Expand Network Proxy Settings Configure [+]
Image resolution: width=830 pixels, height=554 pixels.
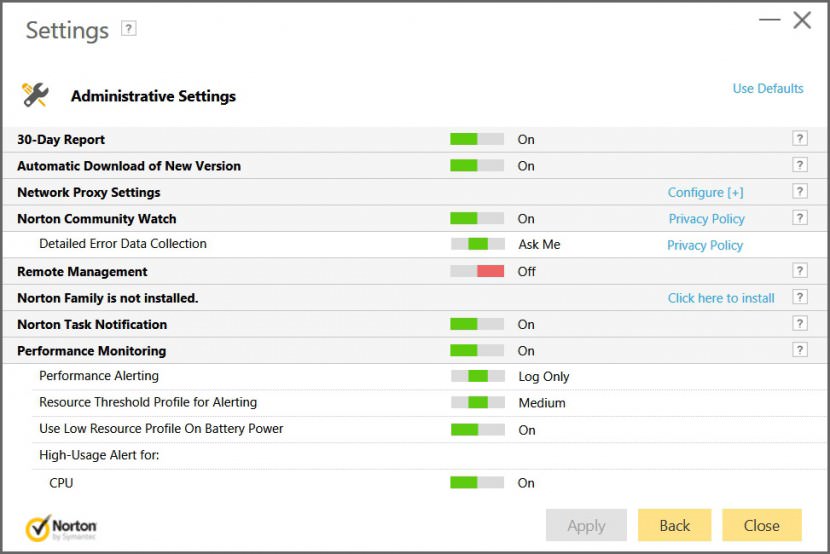click(705, 193)
